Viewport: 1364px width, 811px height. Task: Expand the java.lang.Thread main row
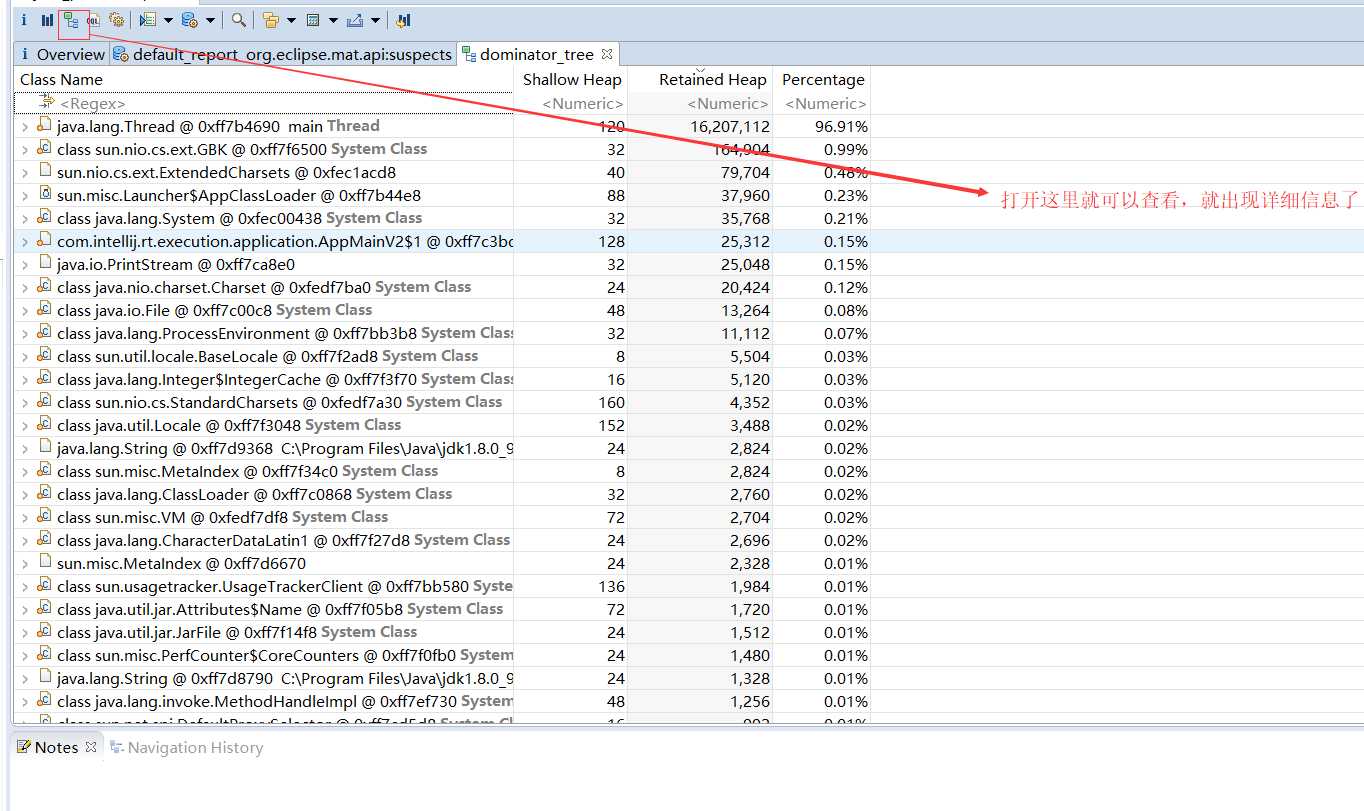(x=25, y=127)
